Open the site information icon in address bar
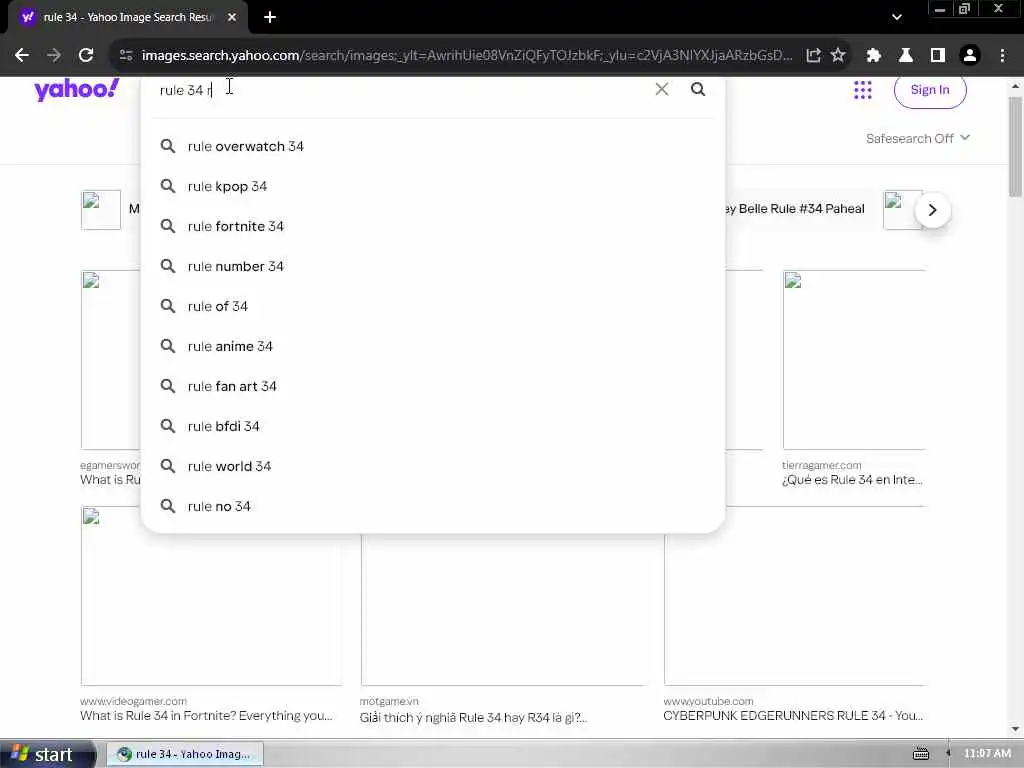 click(126, 56)
